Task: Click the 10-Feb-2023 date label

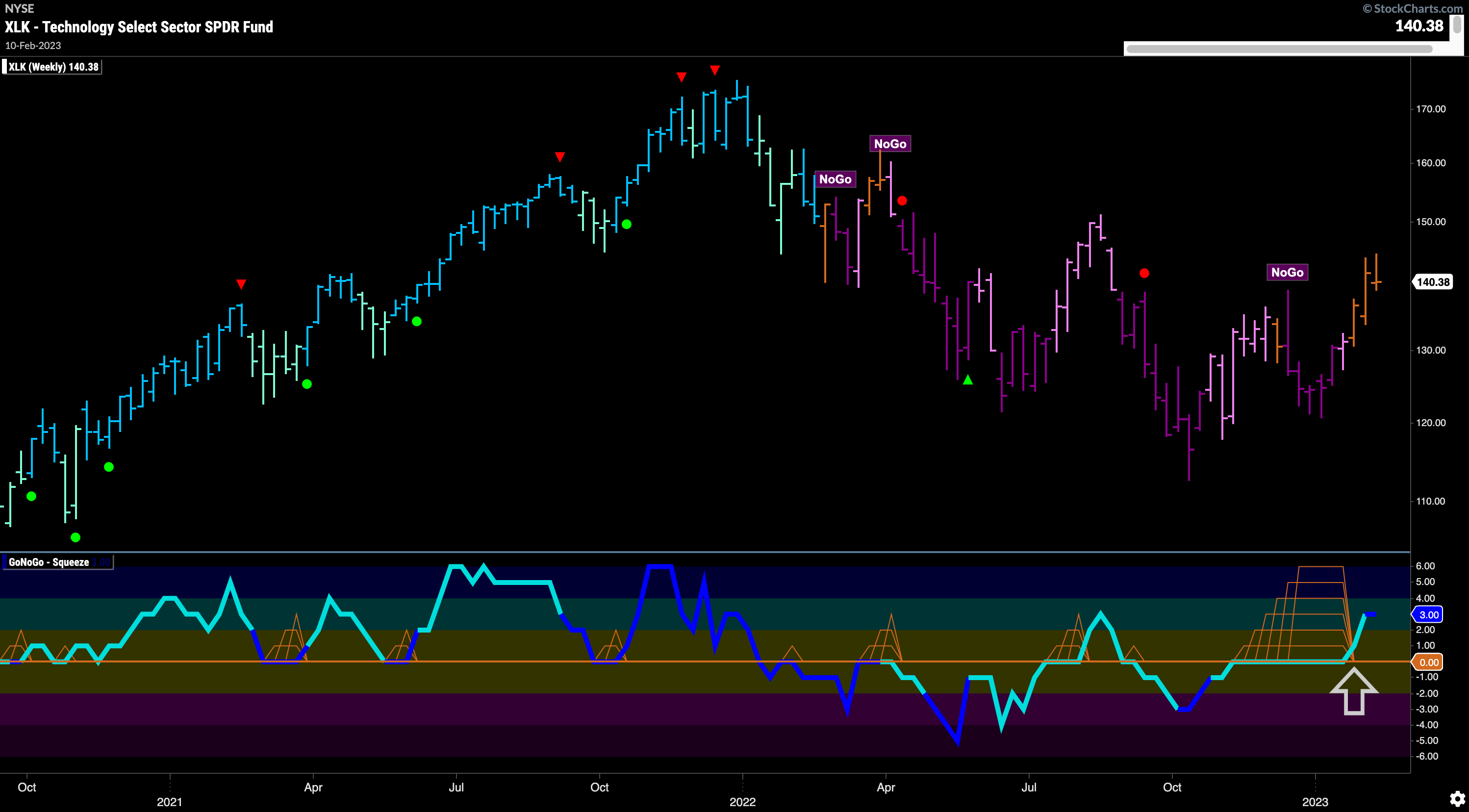Action: point(33,46)
